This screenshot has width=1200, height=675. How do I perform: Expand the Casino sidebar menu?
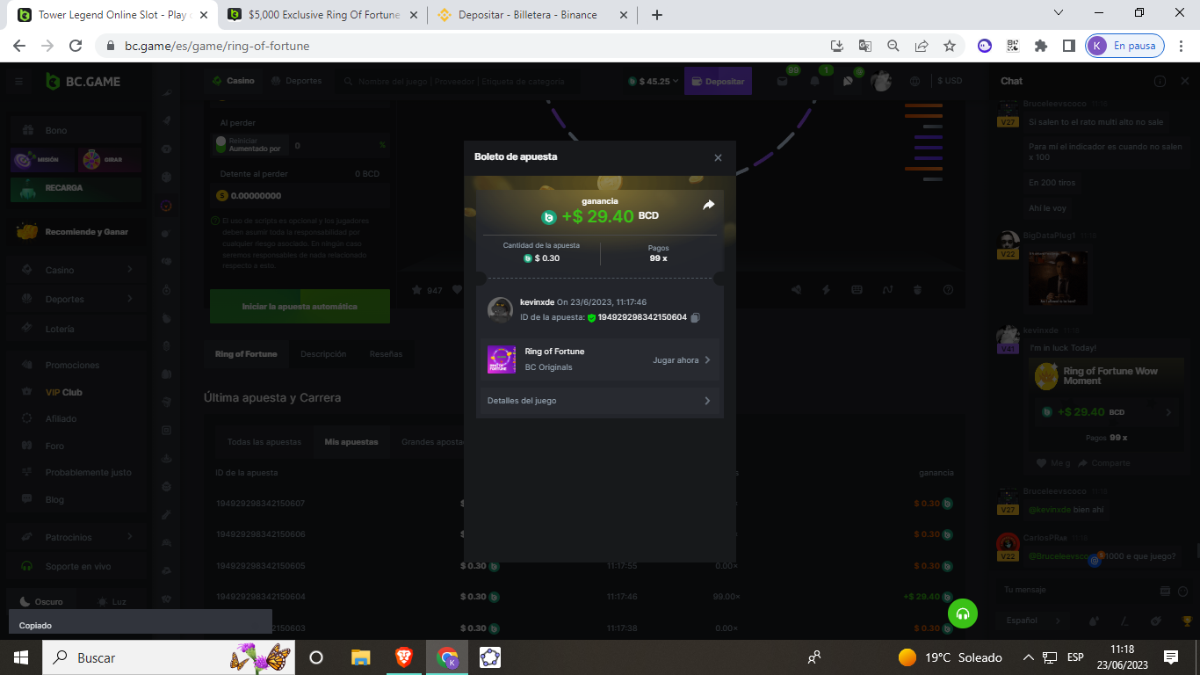[x=88, y=270]
